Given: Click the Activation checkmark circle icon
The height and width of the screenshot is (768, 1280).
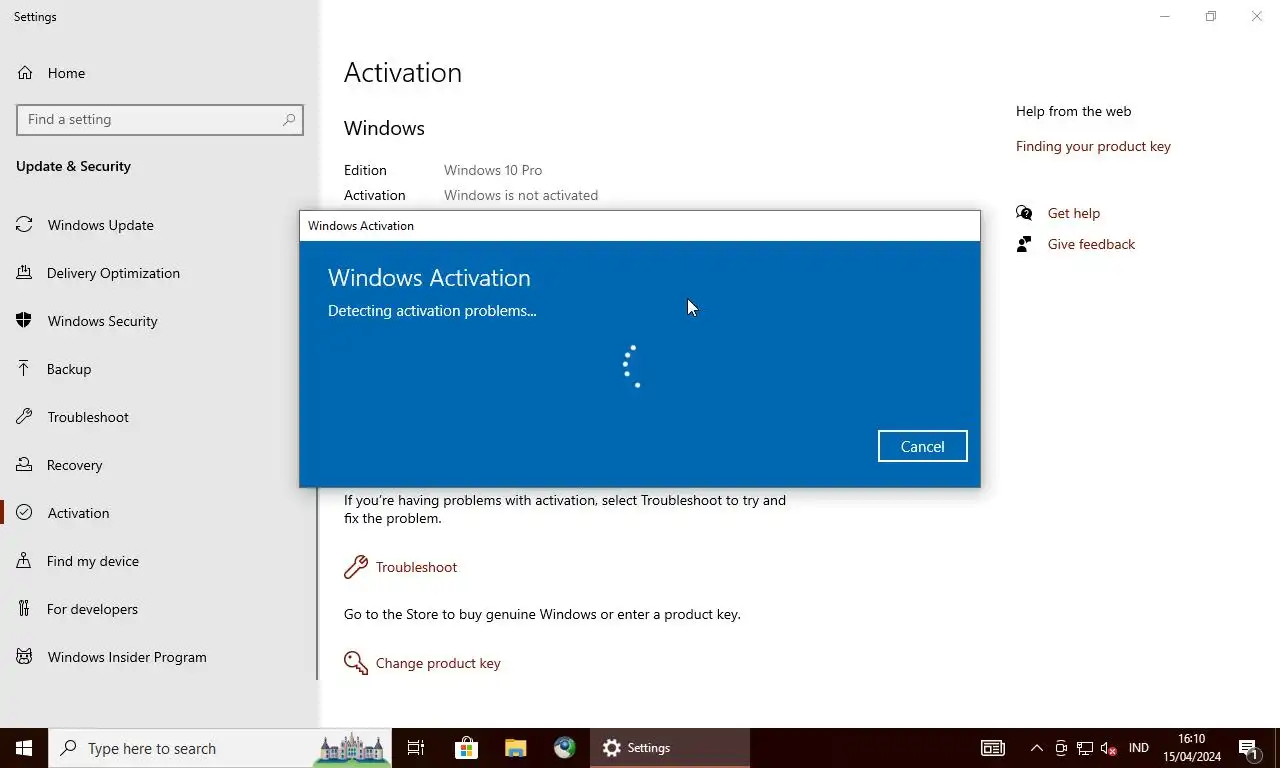Looking at the screenshot, I should click(x=24, y=513).
